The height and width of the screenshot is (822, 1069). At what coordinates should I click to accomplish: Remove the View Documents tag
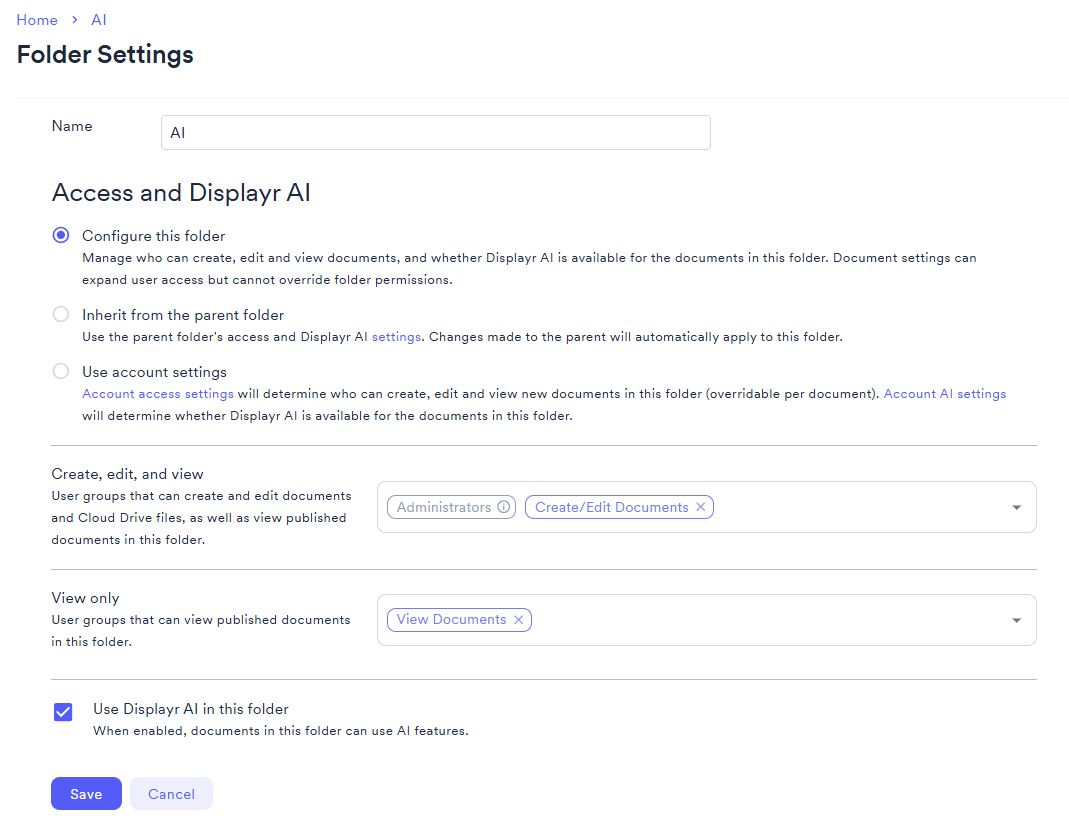[518, 620]
